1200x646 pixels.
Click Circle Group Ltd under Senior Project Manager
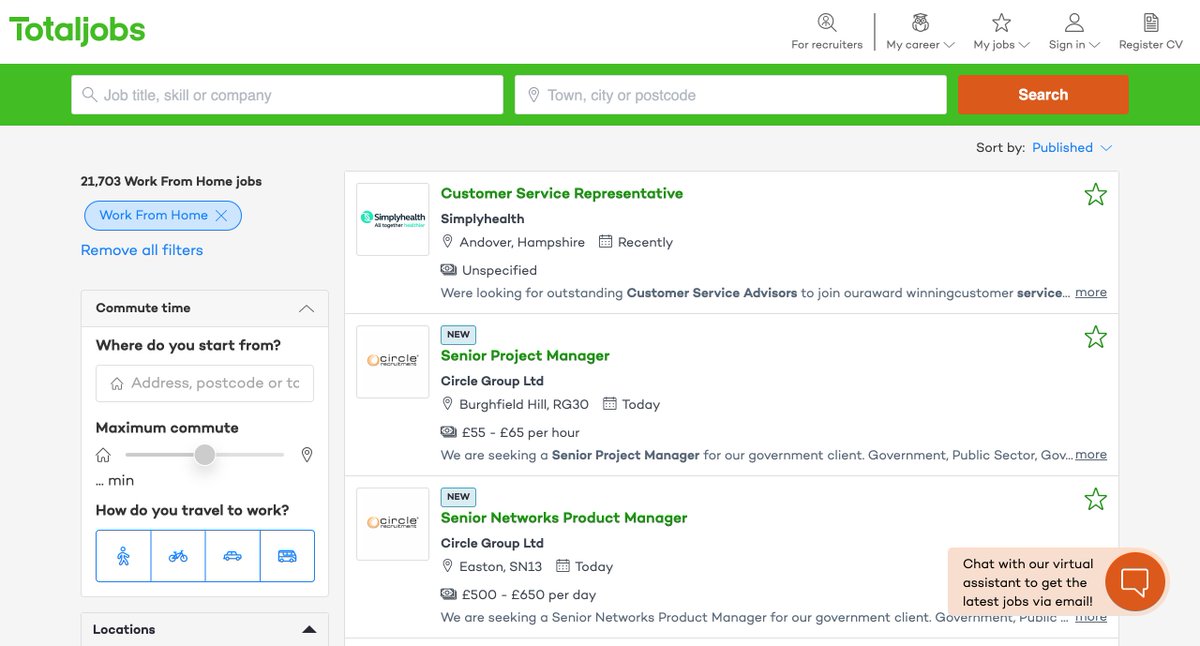492,381
